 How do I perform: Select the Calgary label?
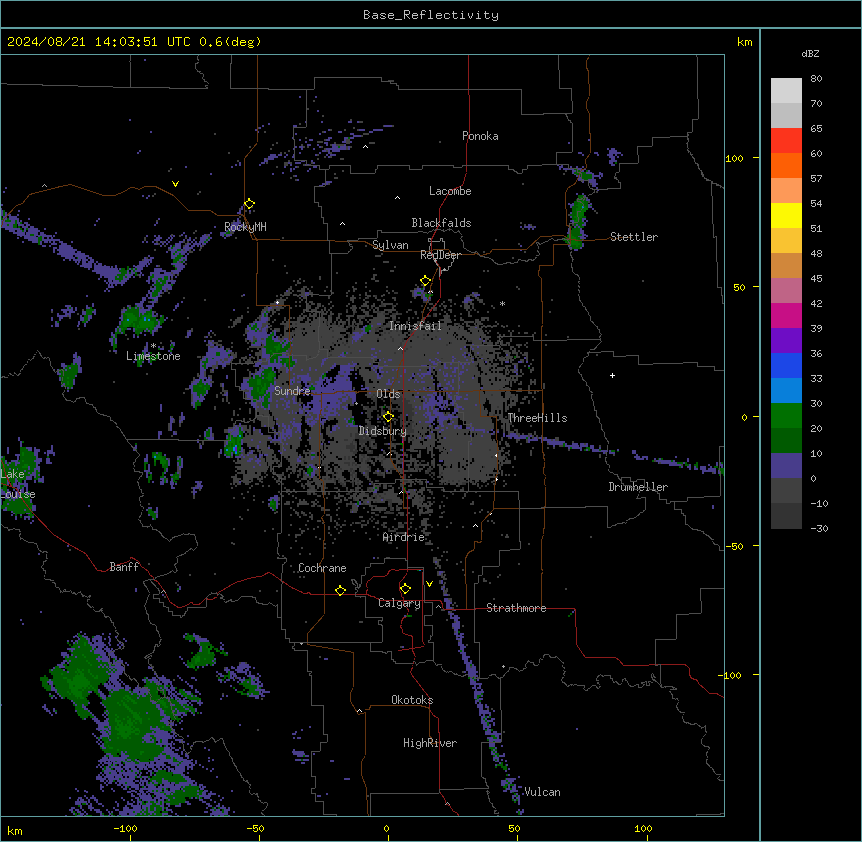click(399, 603)
